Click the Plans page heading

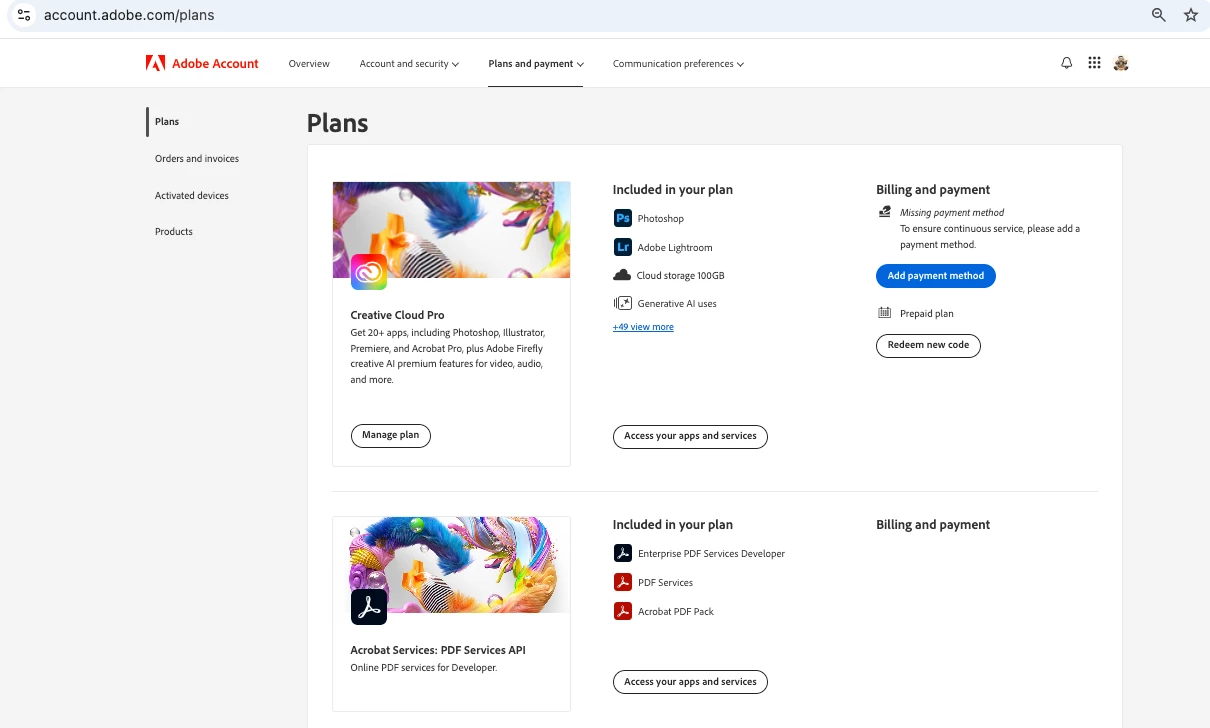[x=338, y=123]
